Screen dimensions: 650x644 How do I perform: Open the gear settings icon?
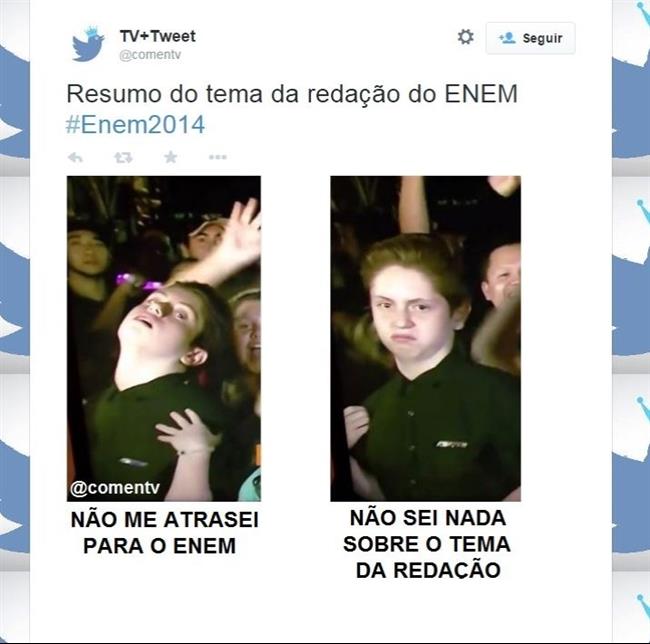click(466, 37)
